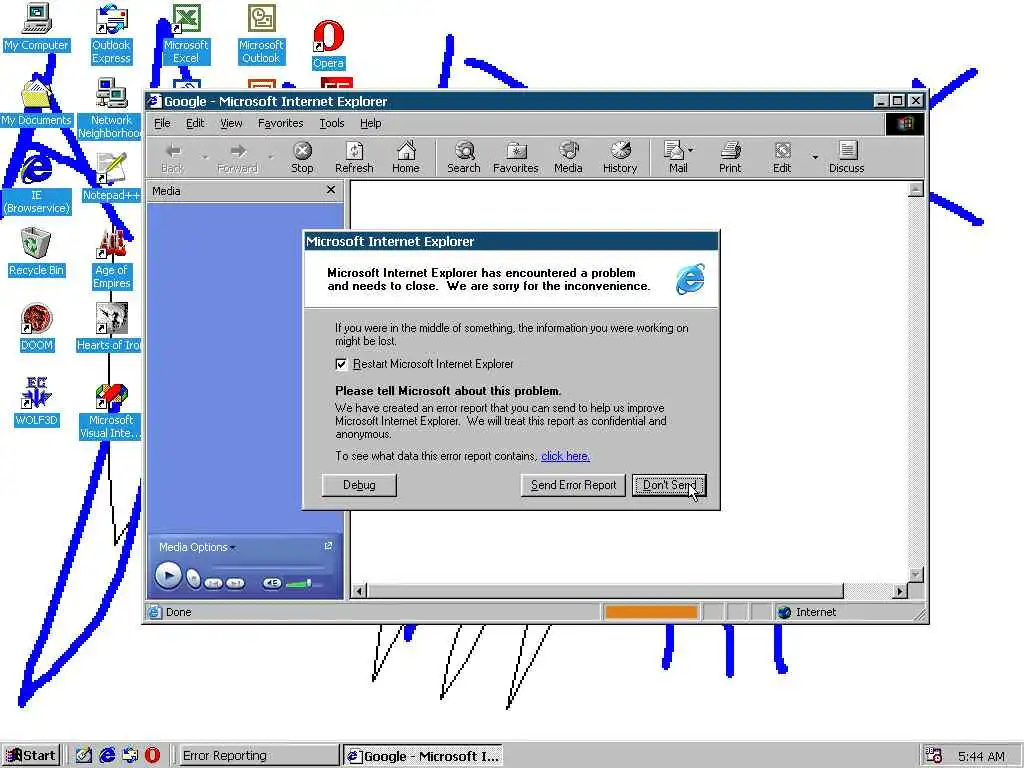Viewport: 1024px width, 768px height.
Task: Click the Refresh toolbar button
Action: tap(354, 157)
